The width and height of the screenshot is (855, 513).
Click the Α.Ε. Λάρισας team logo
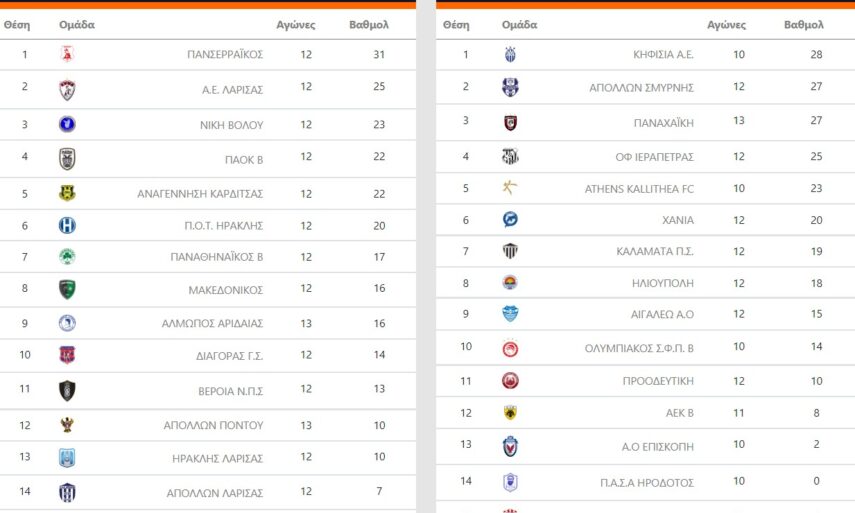pos(67,90)
